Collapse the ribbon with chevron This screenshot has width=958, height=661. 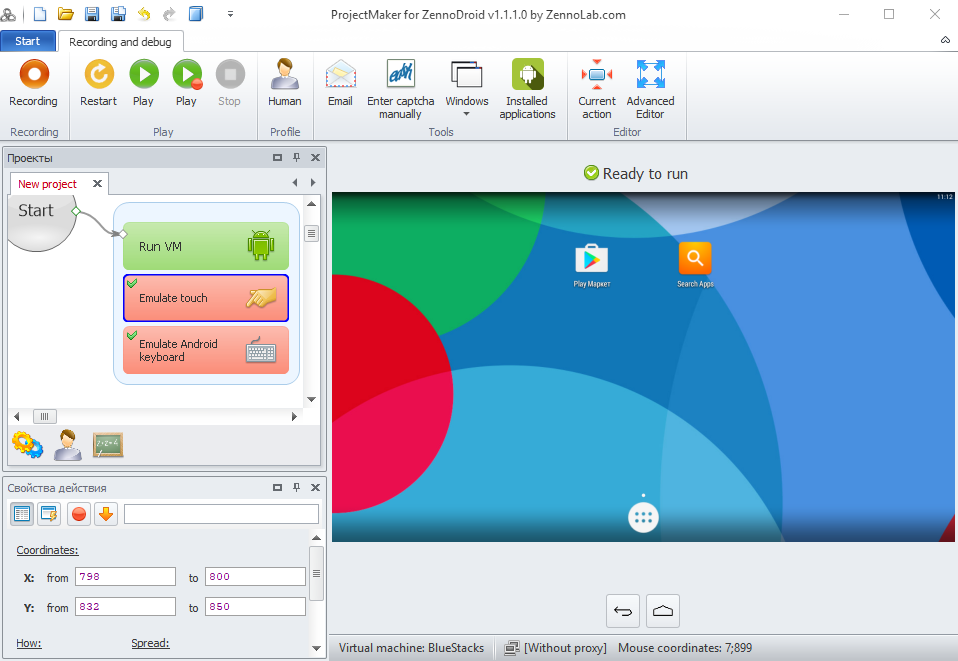point(945,40)
